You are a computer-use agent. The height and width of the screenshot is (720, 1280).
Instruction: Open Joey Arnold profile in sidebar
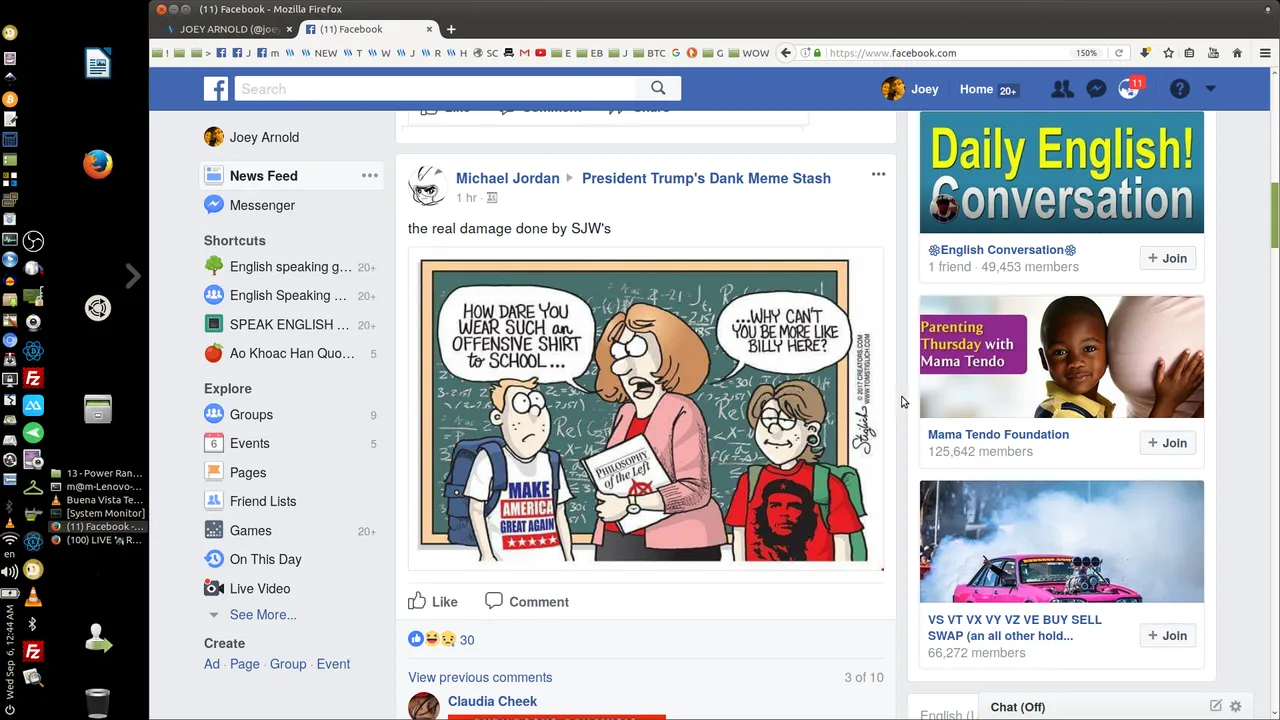click(252, 137)
